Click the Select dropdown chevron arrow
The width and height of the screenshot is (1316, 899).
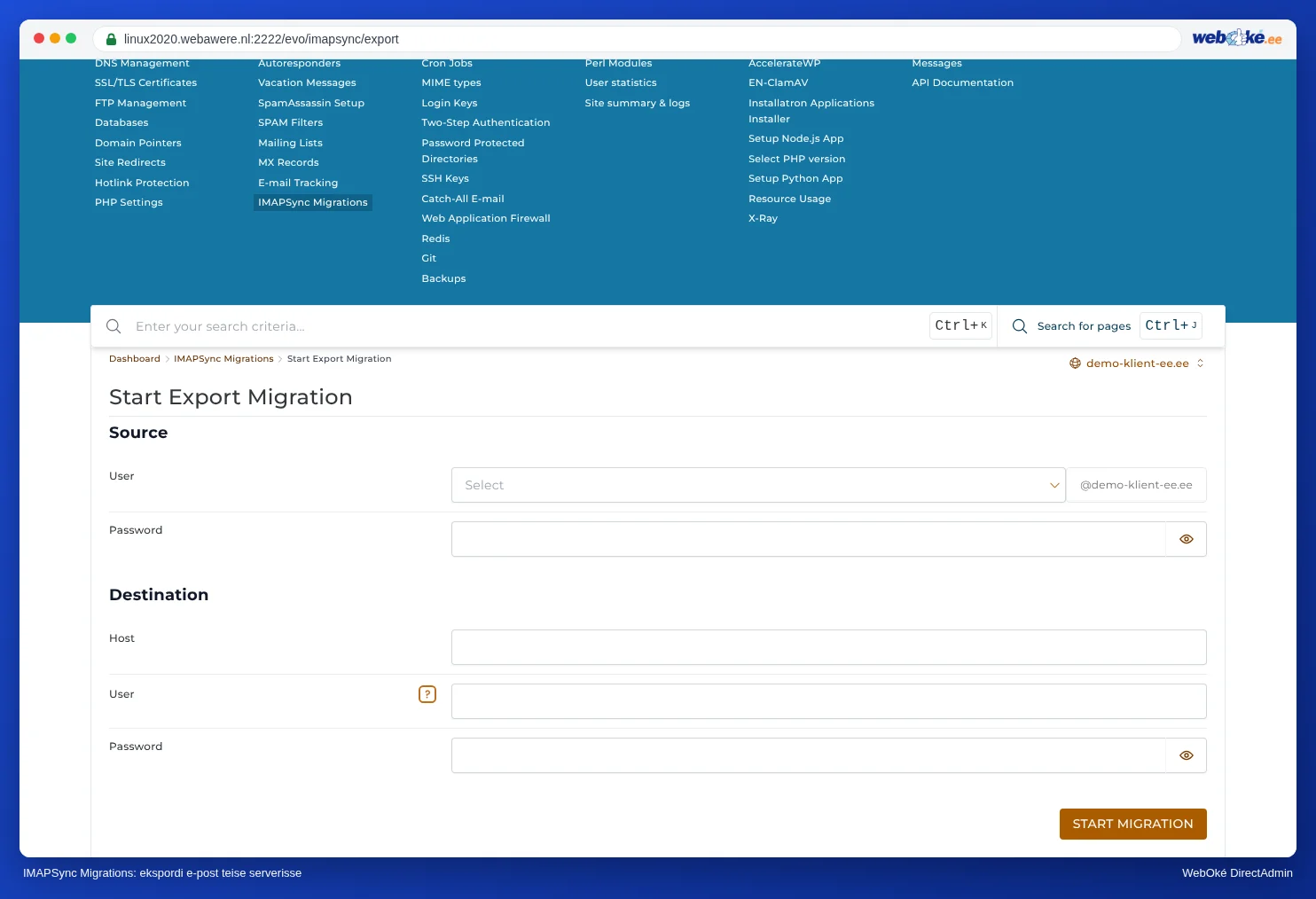[x=1054, y=485]
